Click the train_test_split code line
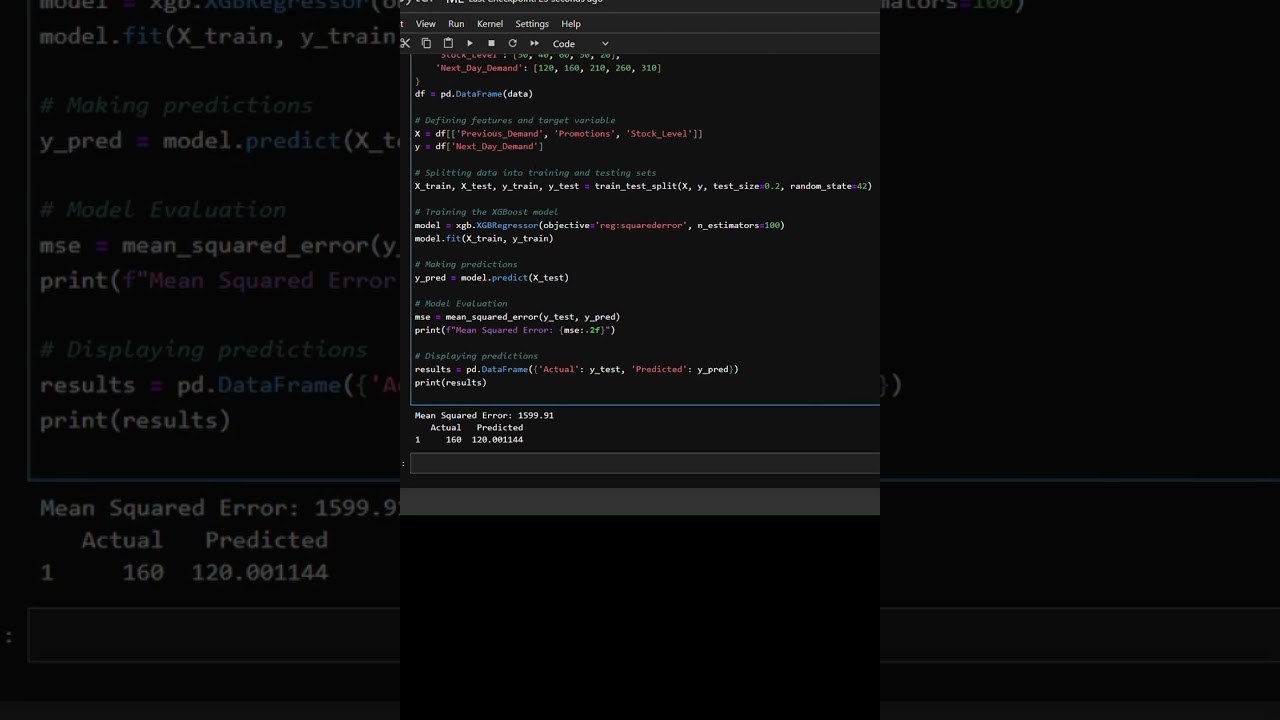The image size is (1280, 720). [x=643, y=186]
